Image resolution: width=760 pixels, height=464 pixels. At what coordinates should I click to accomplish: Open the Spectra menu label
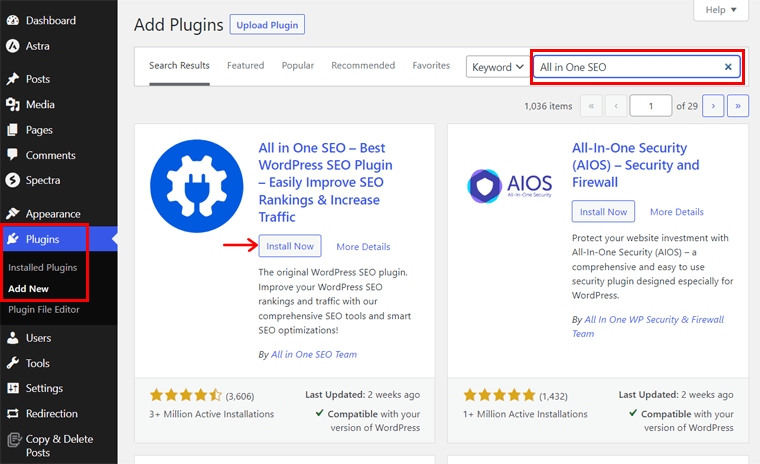coord(43,180)
